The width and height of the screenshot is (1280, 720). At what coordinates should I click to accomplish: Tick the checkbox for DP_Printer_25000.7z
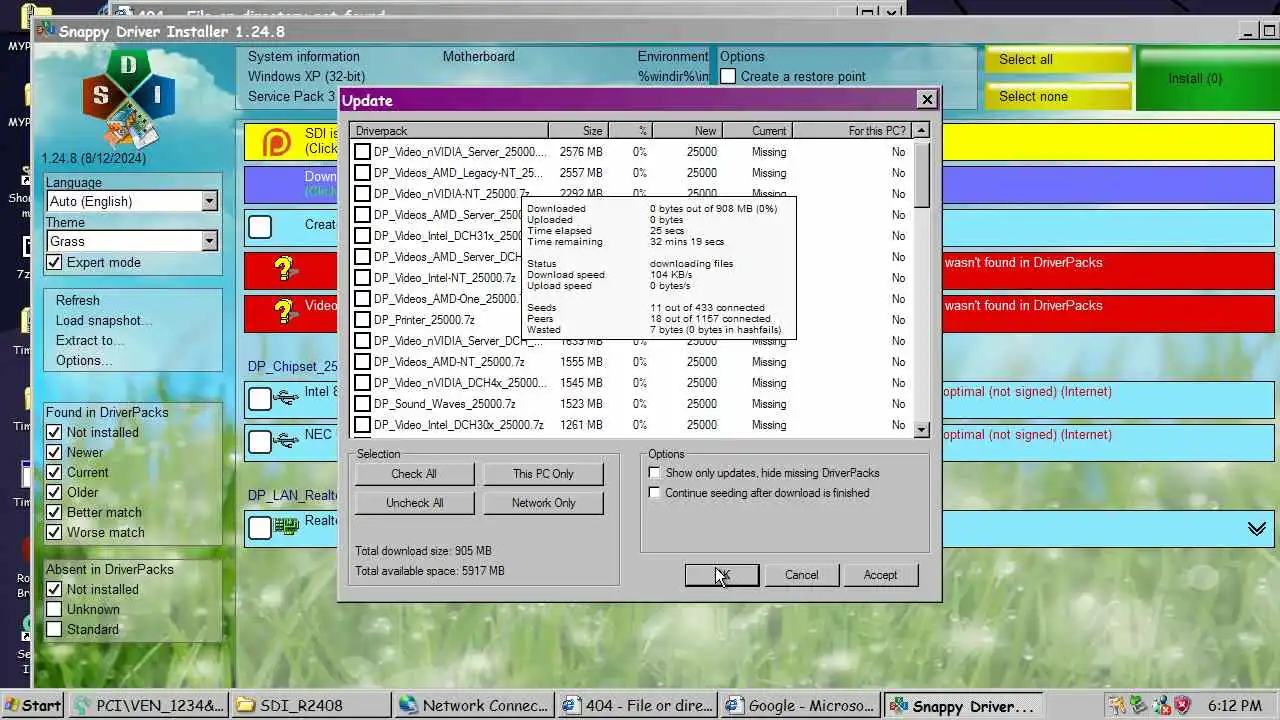(362, 320)
